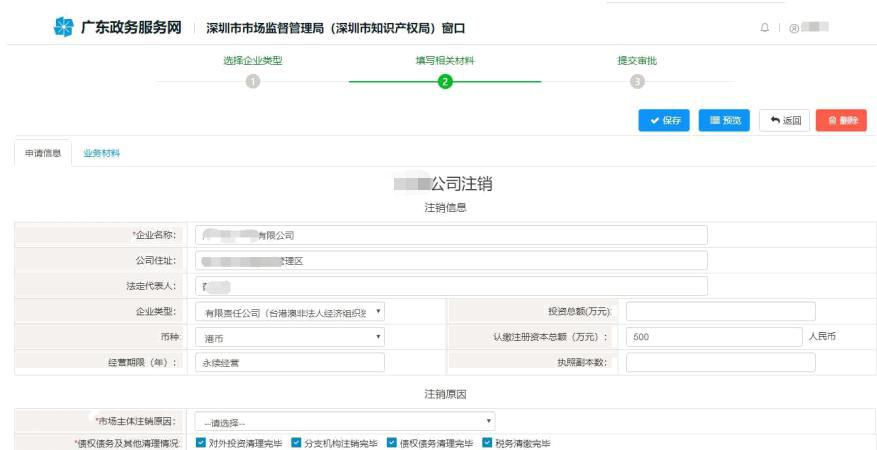This screenshot has height=450, width=877.
Task: Uncheck 对外投资清理完毕 checkbox
Action: point(201,443)
